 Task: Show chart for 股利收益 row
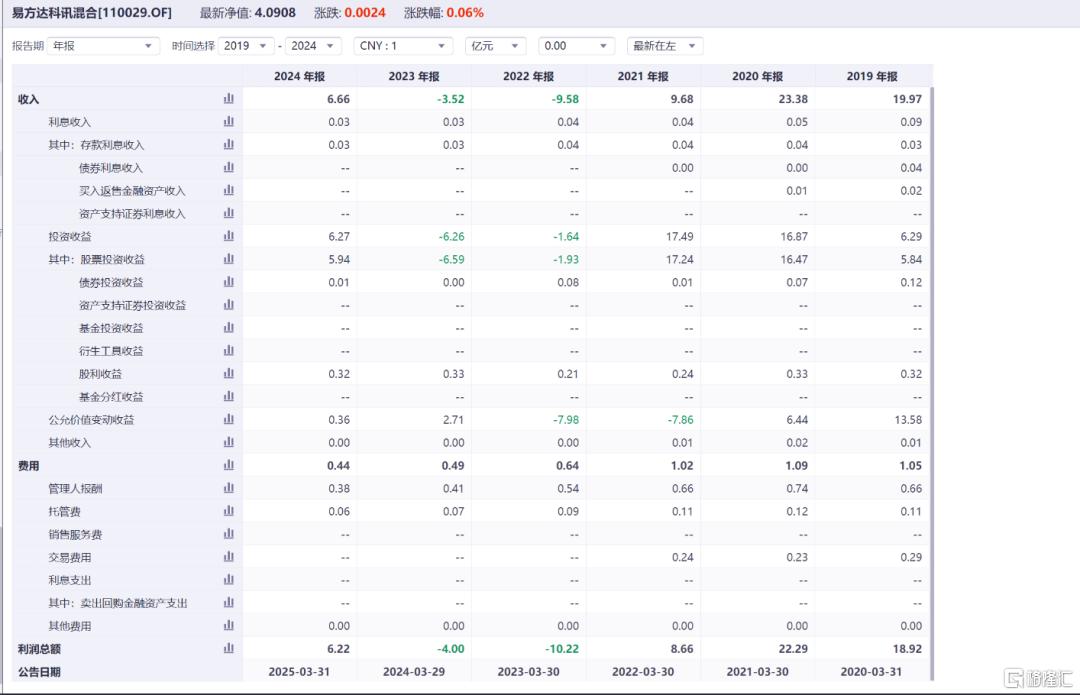point(229,373)
